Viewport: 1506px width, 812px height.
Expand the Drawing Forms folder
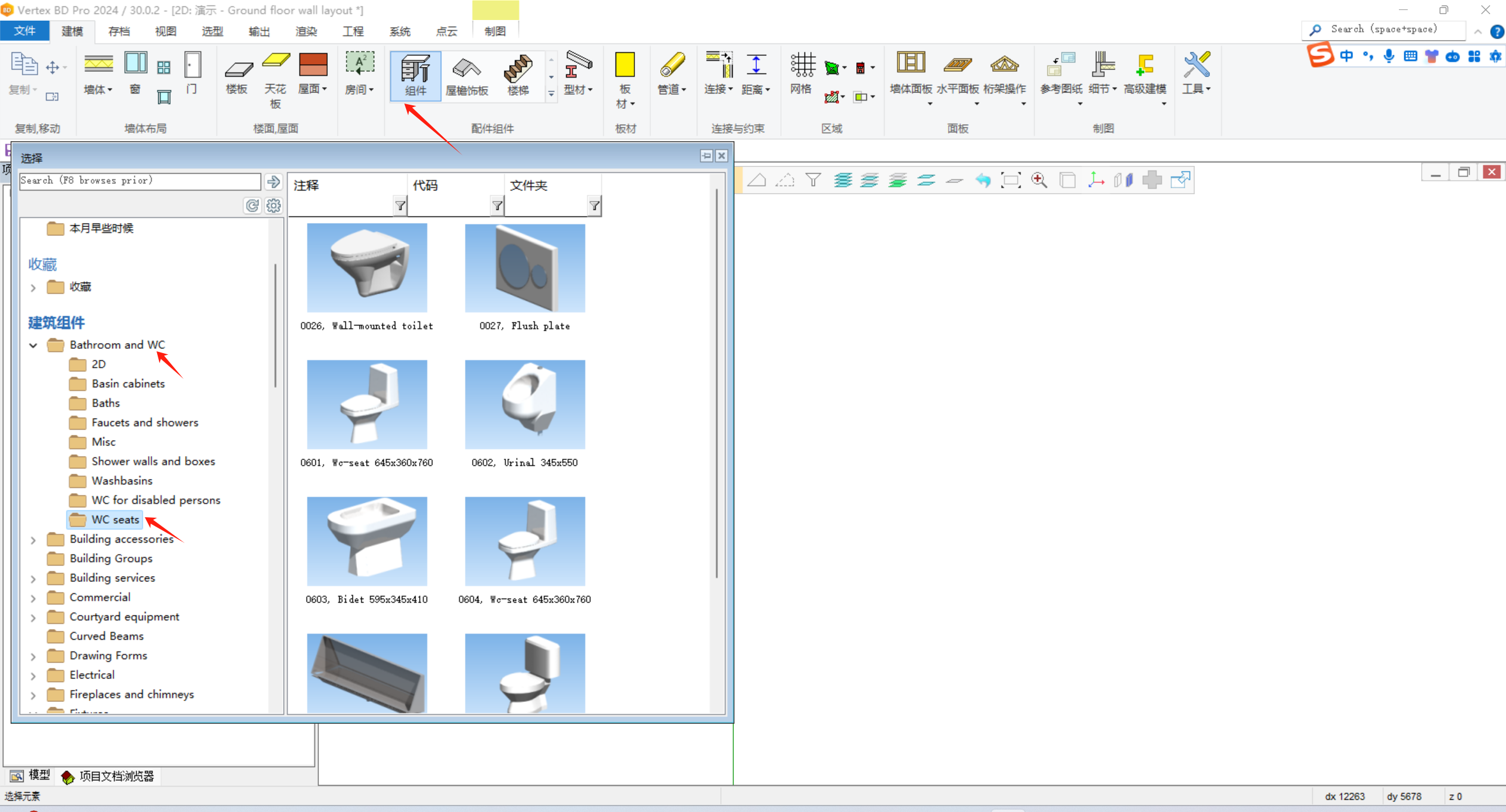(x=34, y=657)
